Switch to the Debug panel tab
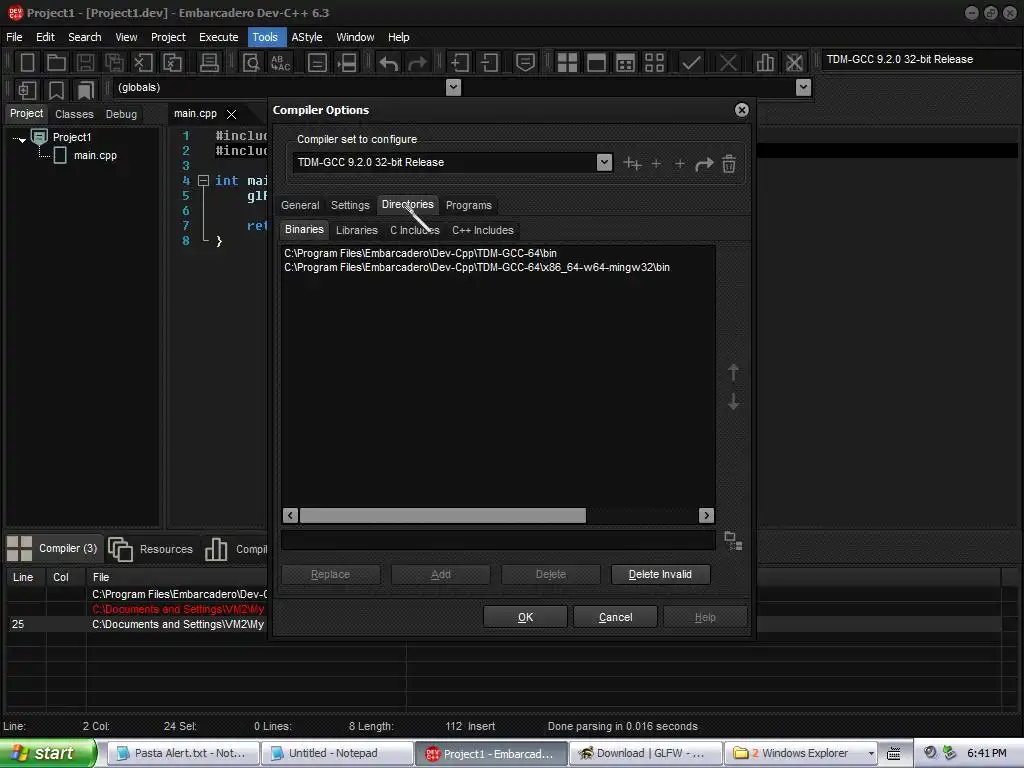Image resolution: width=1024 pixels, height=768 pixels. [121, 114]
